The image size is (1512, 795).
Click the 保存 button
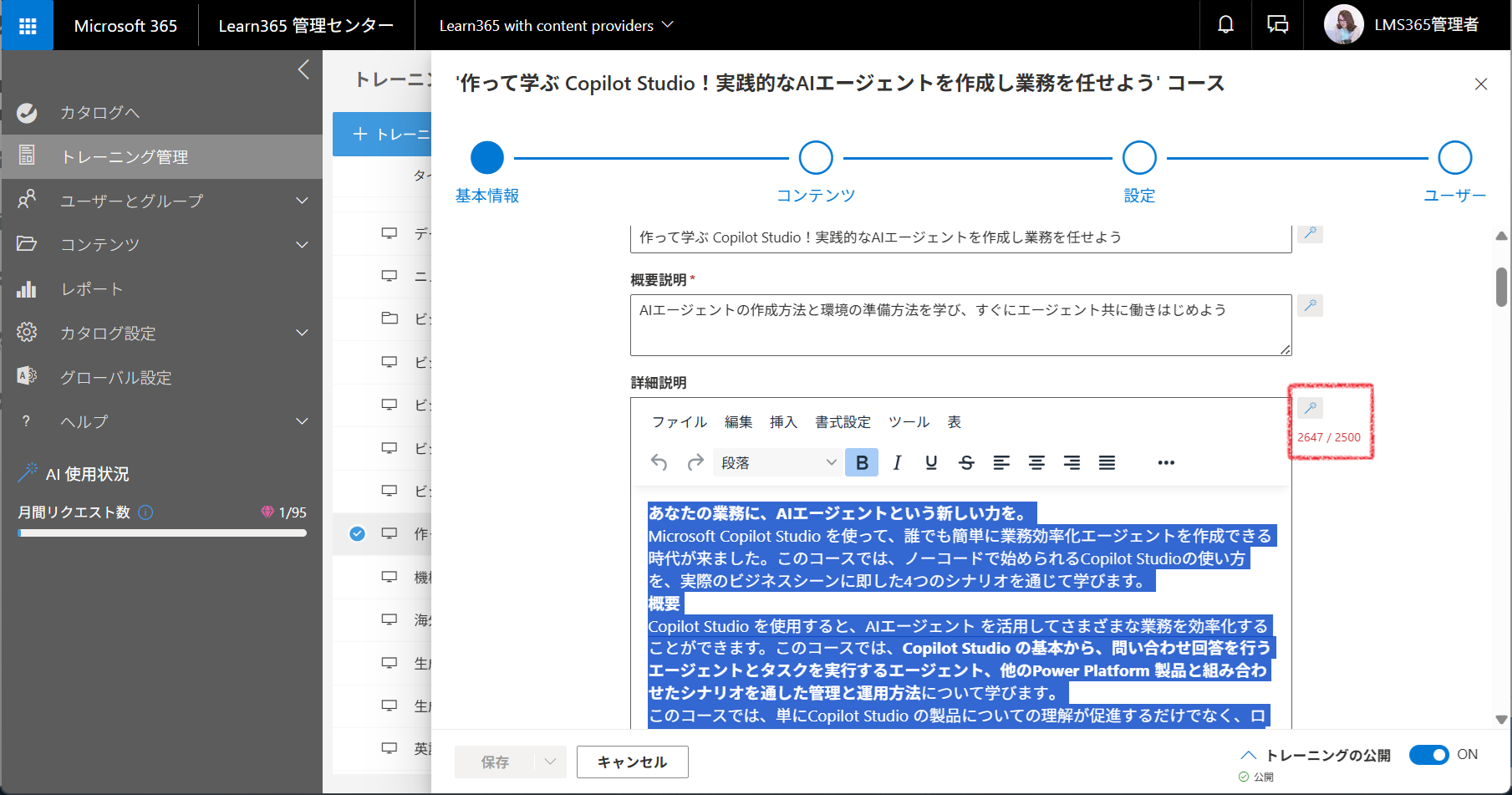[495, 762]
